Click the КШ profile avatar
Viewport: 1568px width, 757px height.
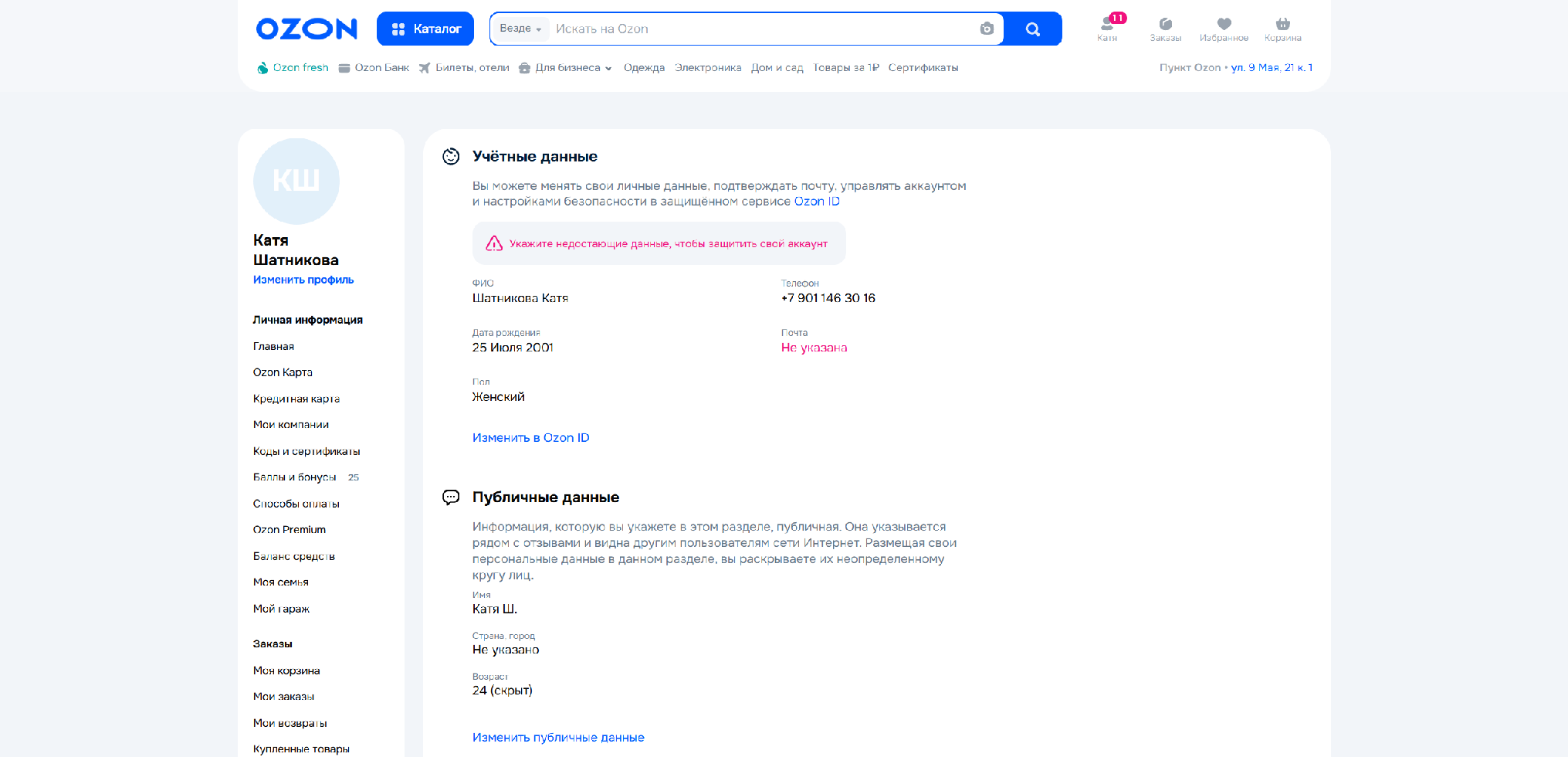pos(296,182)
